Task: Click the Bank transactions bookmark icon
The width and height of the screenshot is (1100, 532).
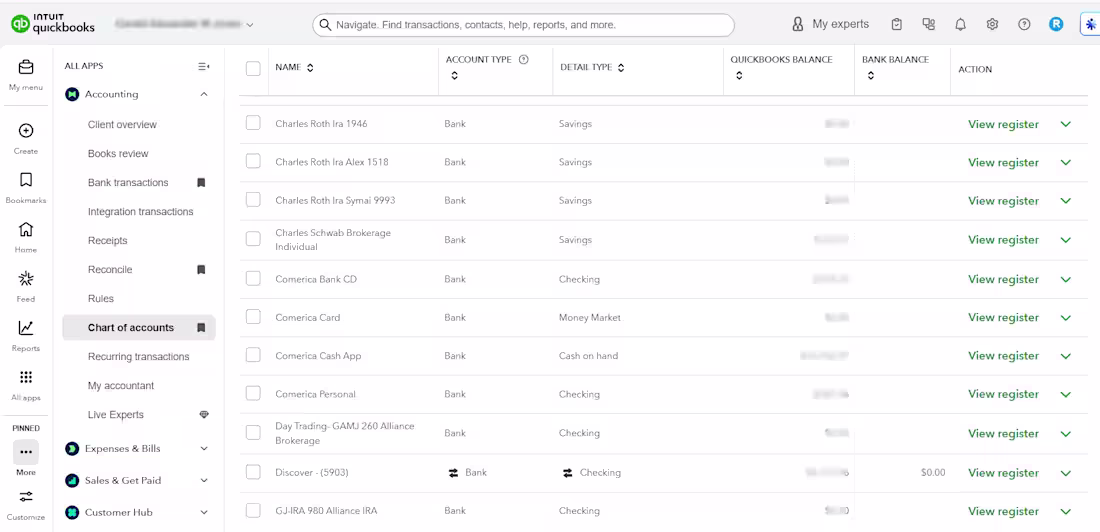Action: click(201, 182)
